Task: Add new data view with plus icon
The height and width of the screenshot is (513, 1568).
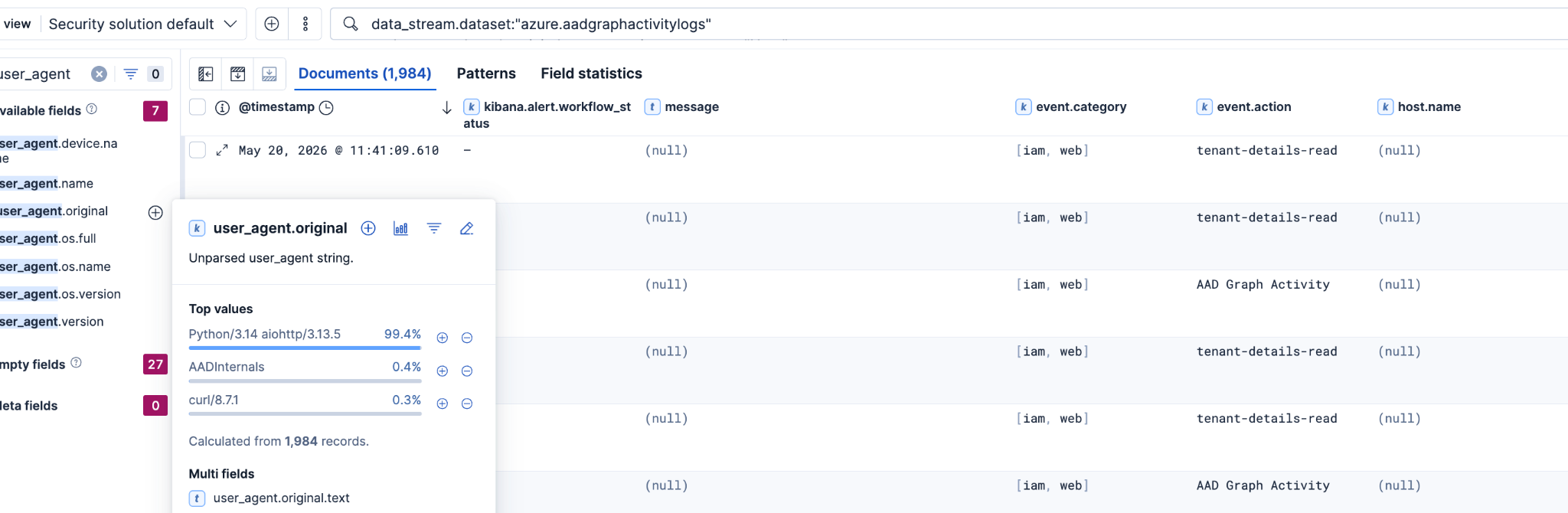Action: (x=272, y=24)
